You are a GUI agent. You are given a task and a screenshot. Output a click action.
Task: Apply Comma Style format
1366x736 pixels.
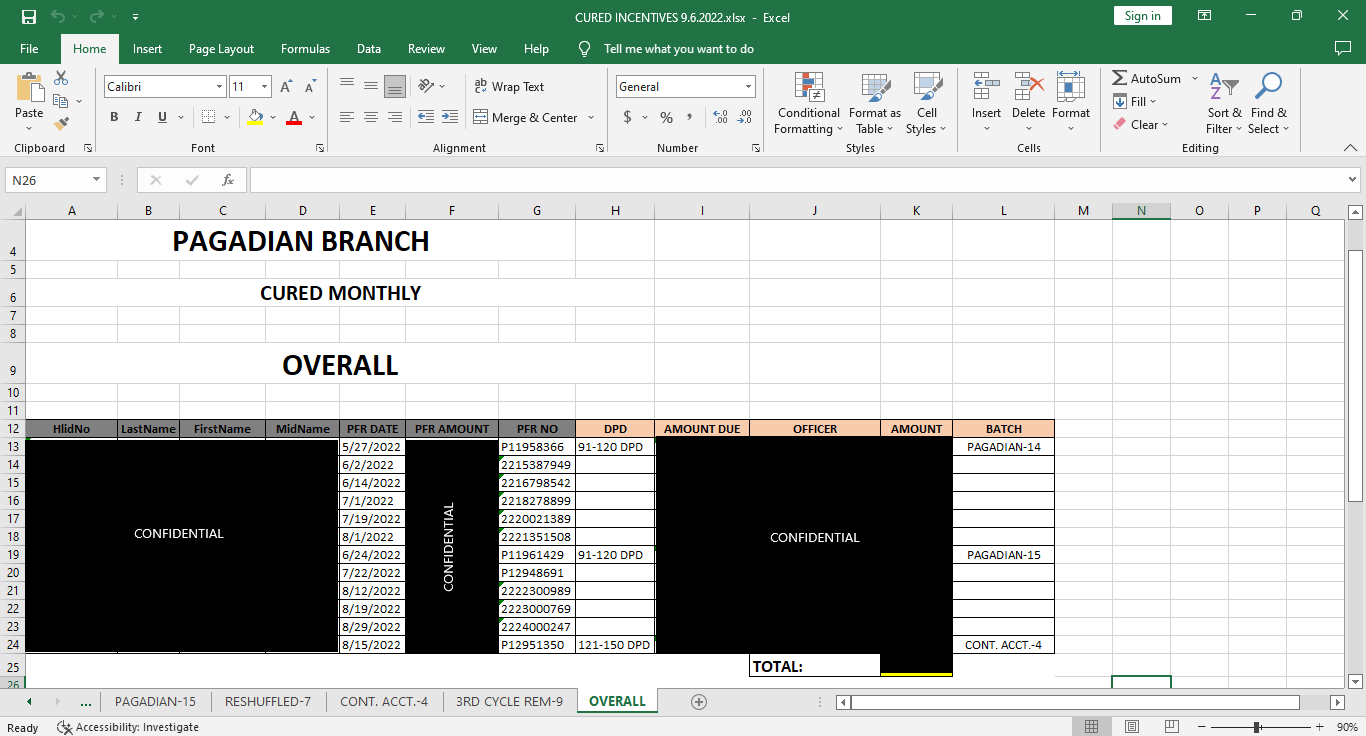click(x=690, y=117)
